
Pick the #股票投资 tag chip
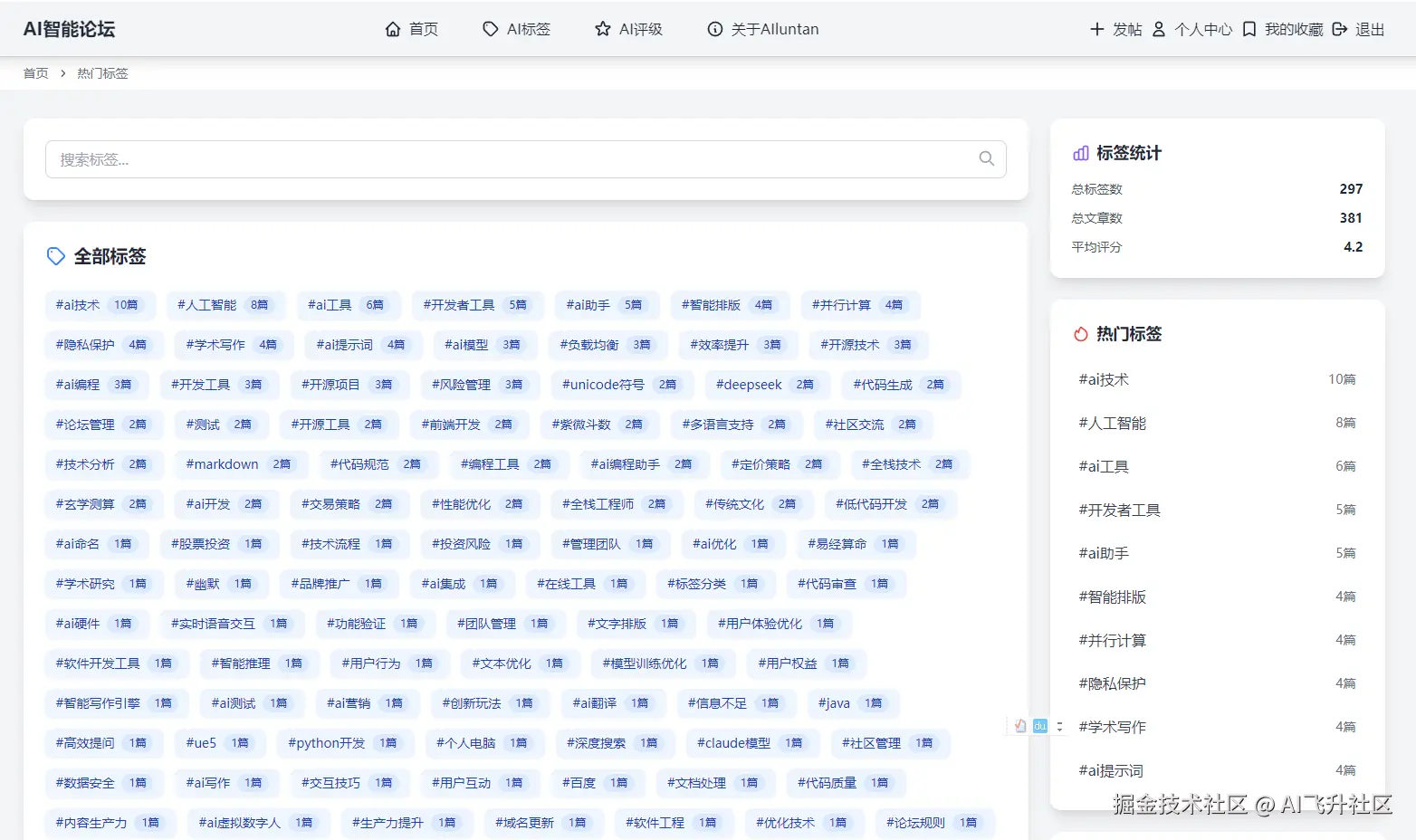[220, 544]
